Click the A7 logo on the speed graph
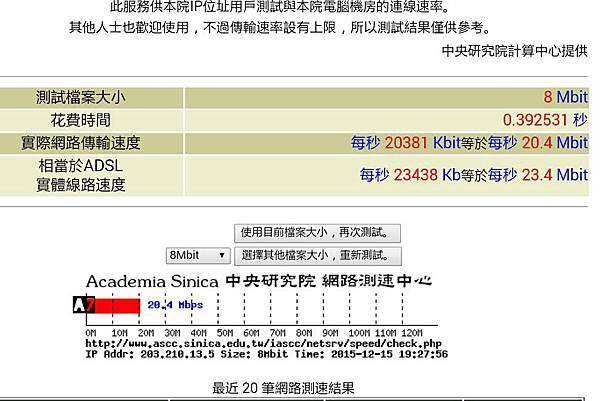600x401 pixels. click(x=84, y=305)
